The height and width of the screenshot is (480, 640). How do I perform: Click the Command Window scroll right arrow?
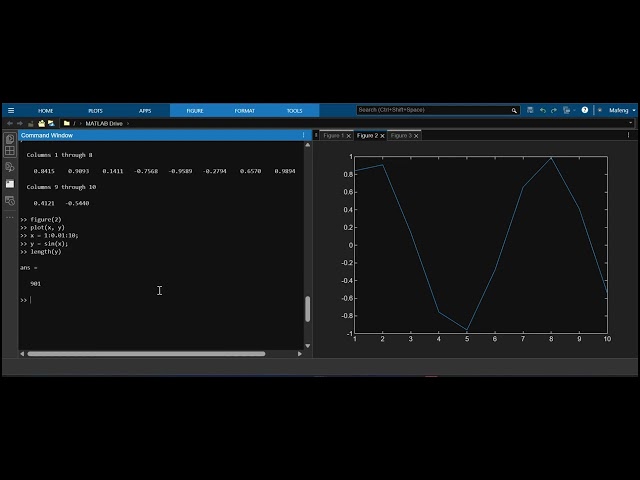tap(300, 354)
